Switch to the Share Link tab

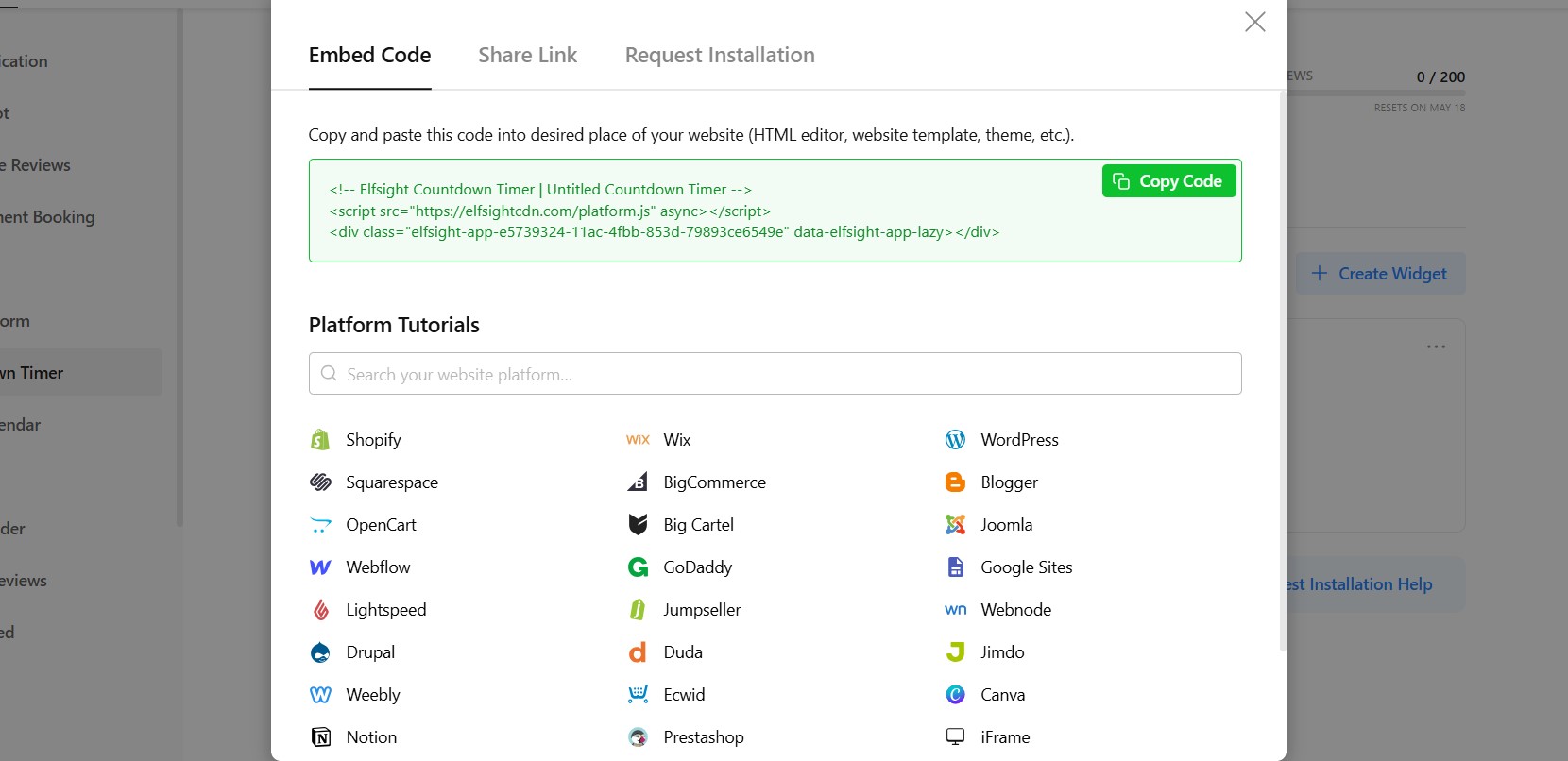[x=527, y=55]
